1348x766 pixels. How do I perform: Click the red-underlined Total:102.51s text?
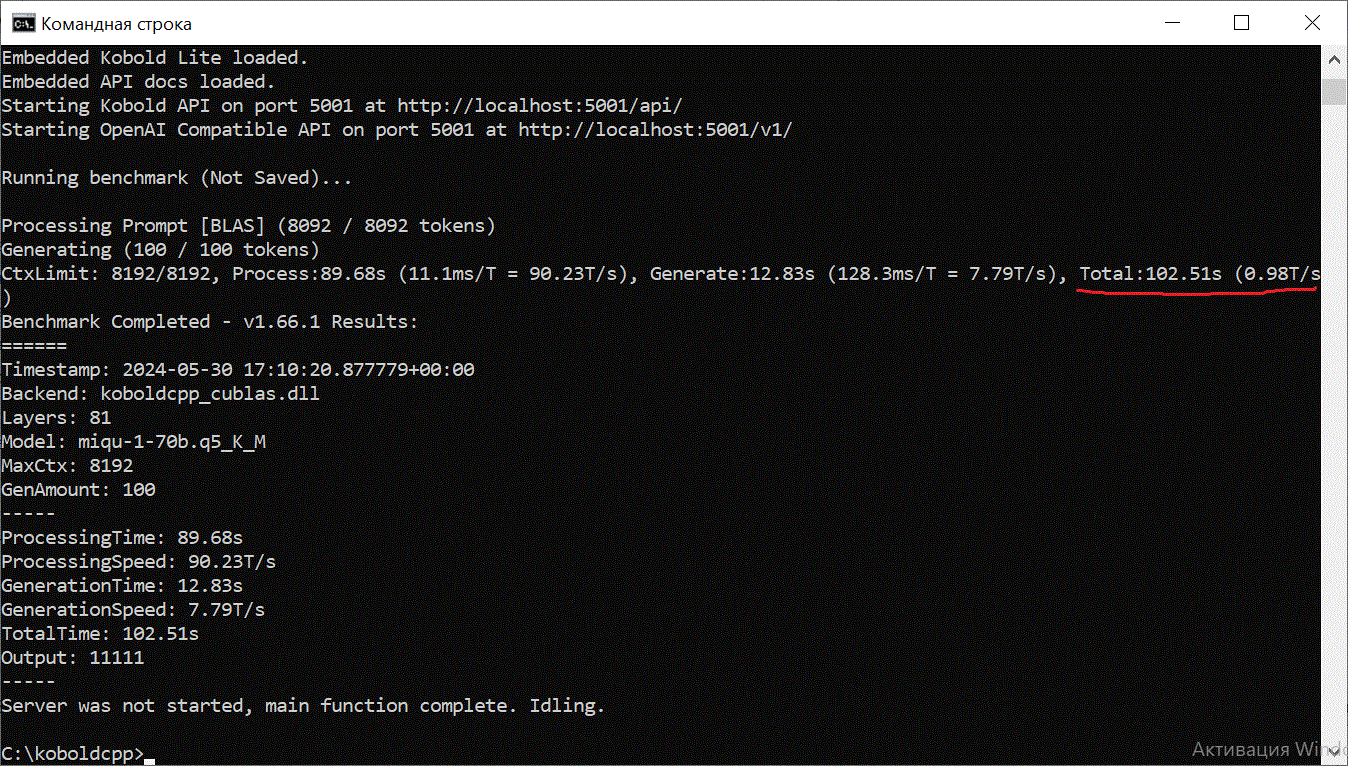[1150, 274]
